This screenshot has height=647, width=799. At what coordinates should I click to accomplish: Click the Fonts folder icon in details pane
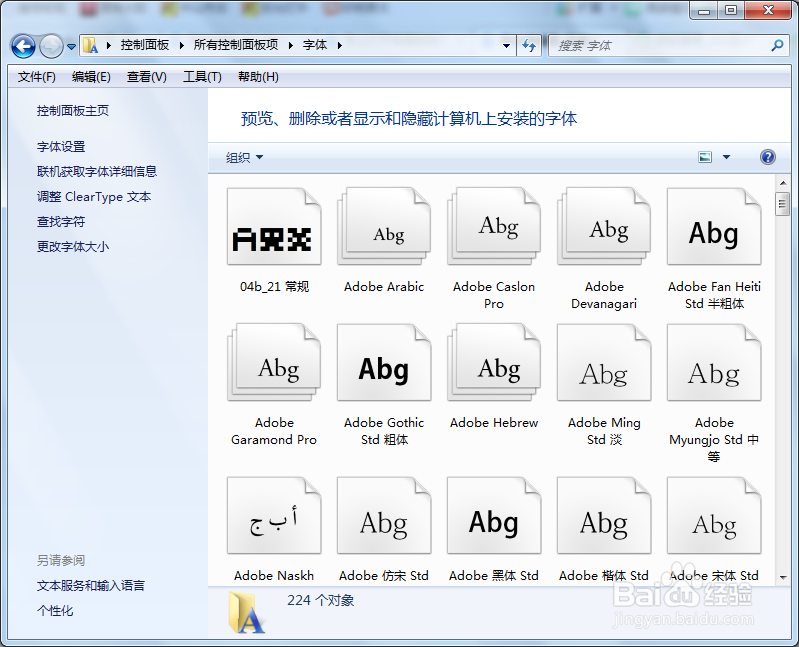(x=246, y=612)
